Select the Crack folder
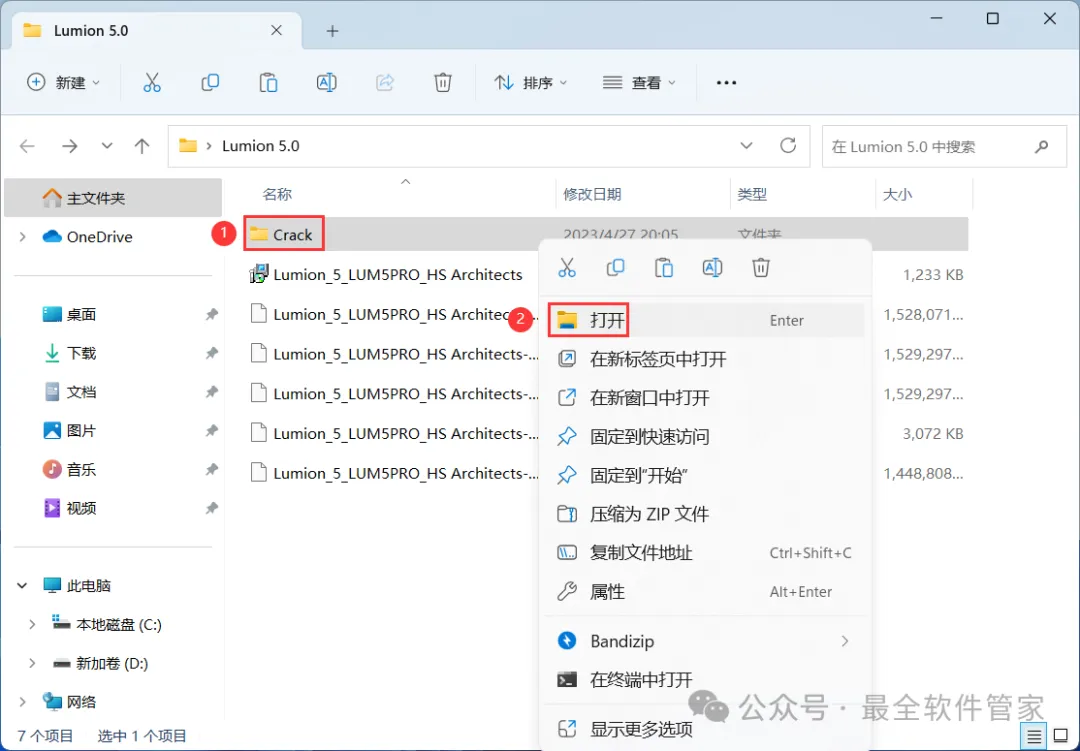The height and width of the screenshot is (751, 1080). [x=284, y=235]
